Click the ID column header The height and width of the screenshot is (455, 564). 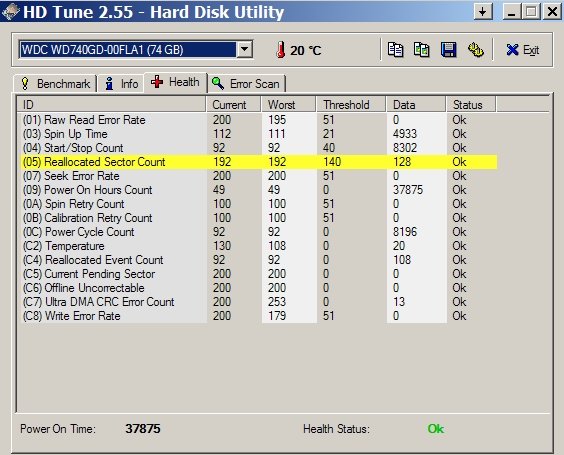point(112,105)
